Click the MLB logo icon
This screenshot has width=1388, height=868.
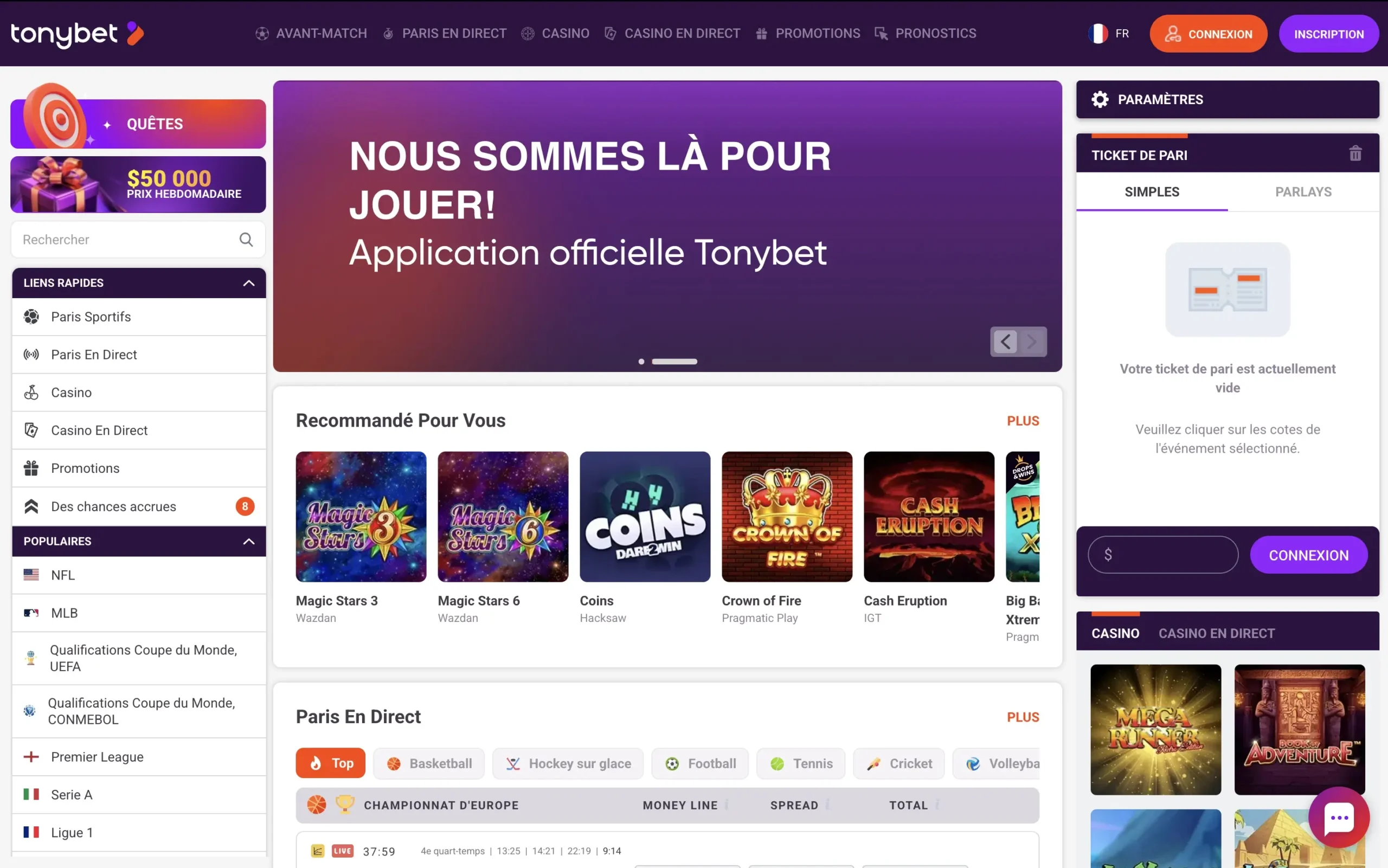click(x=31, y=613)
